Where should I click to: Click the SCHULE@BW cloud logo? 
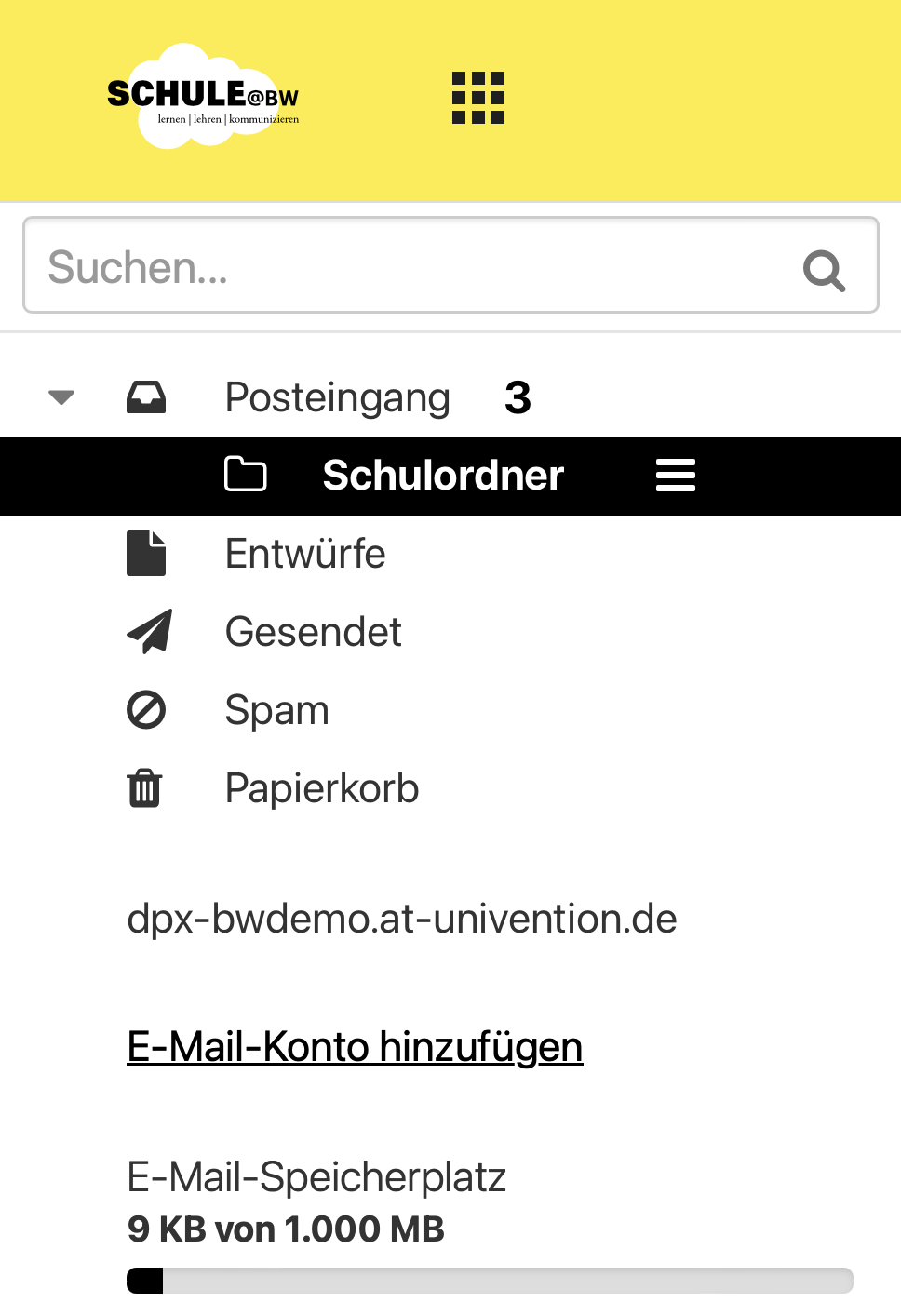204,97
